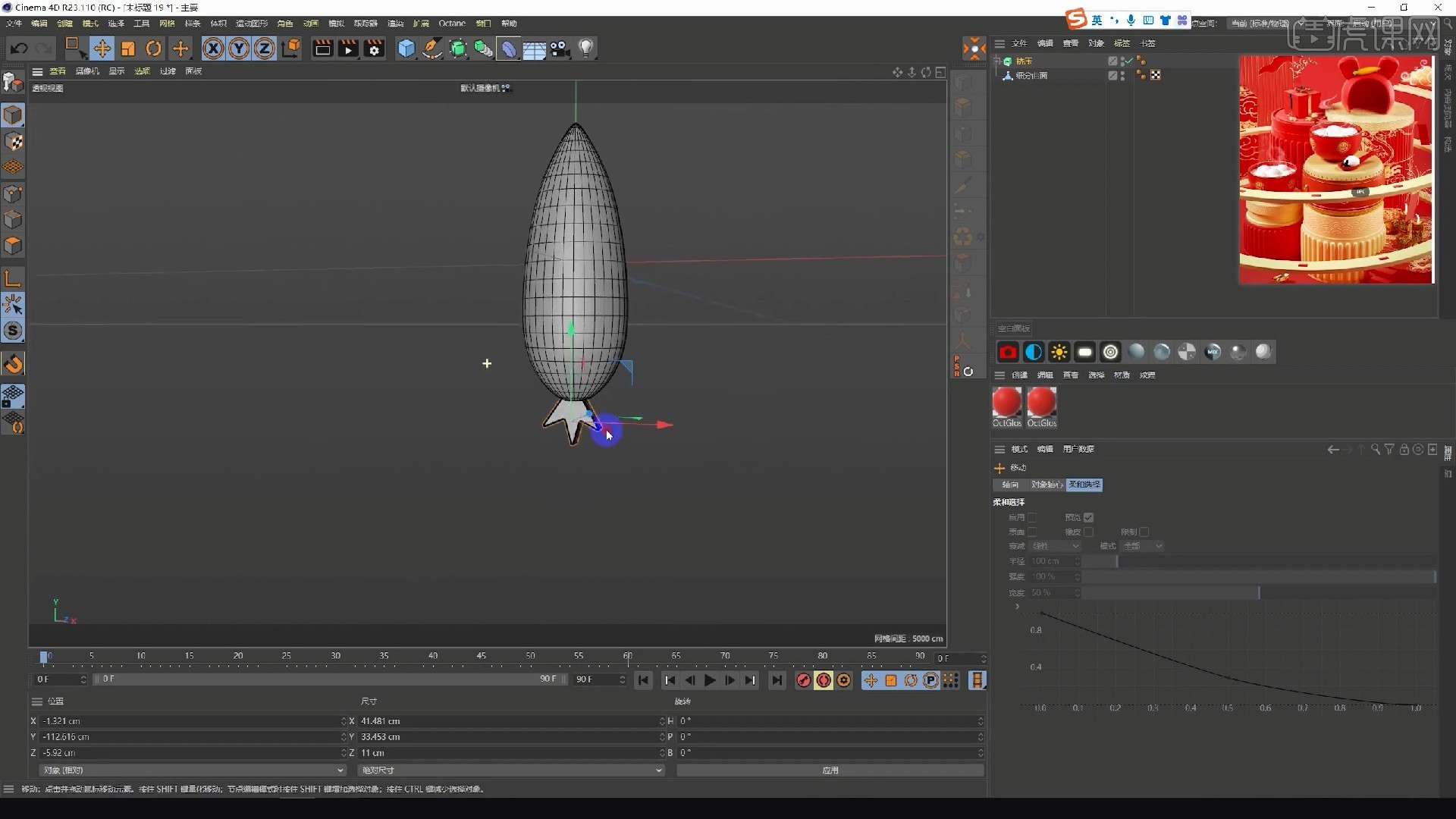1456x819 pixels.
Task: Toggle the 表面 checkbox
Action: (1031, 532)
